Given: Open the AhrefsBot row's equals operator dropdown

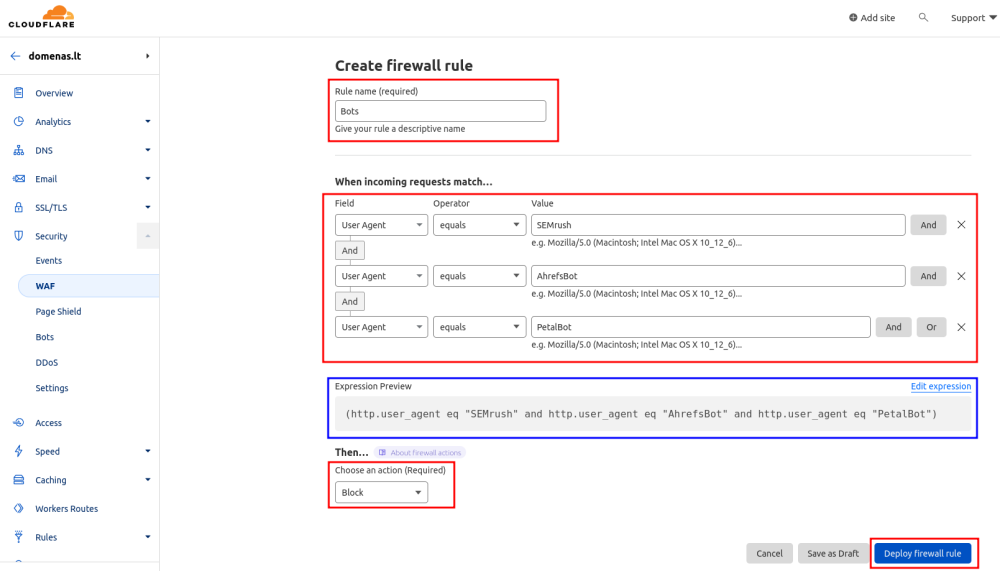Looking at the screenshot, I should coord(480,276).
